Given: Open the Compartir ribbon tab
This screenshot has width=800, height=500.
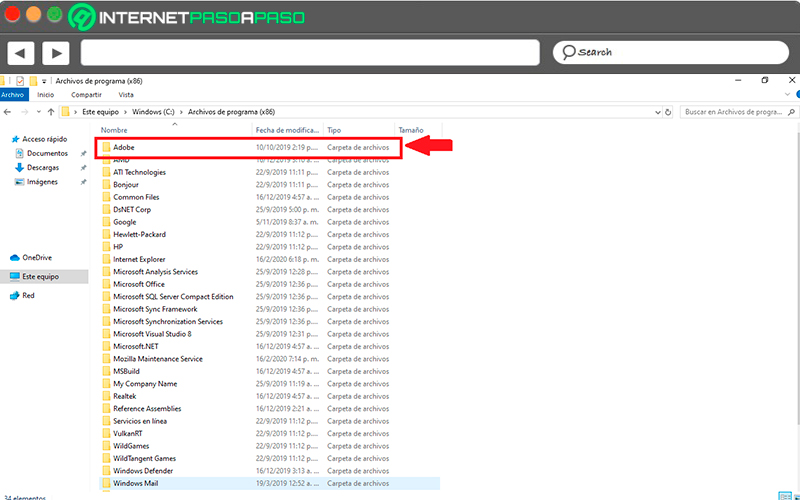Looking at the screenshot, I should [x=86, y=95].
